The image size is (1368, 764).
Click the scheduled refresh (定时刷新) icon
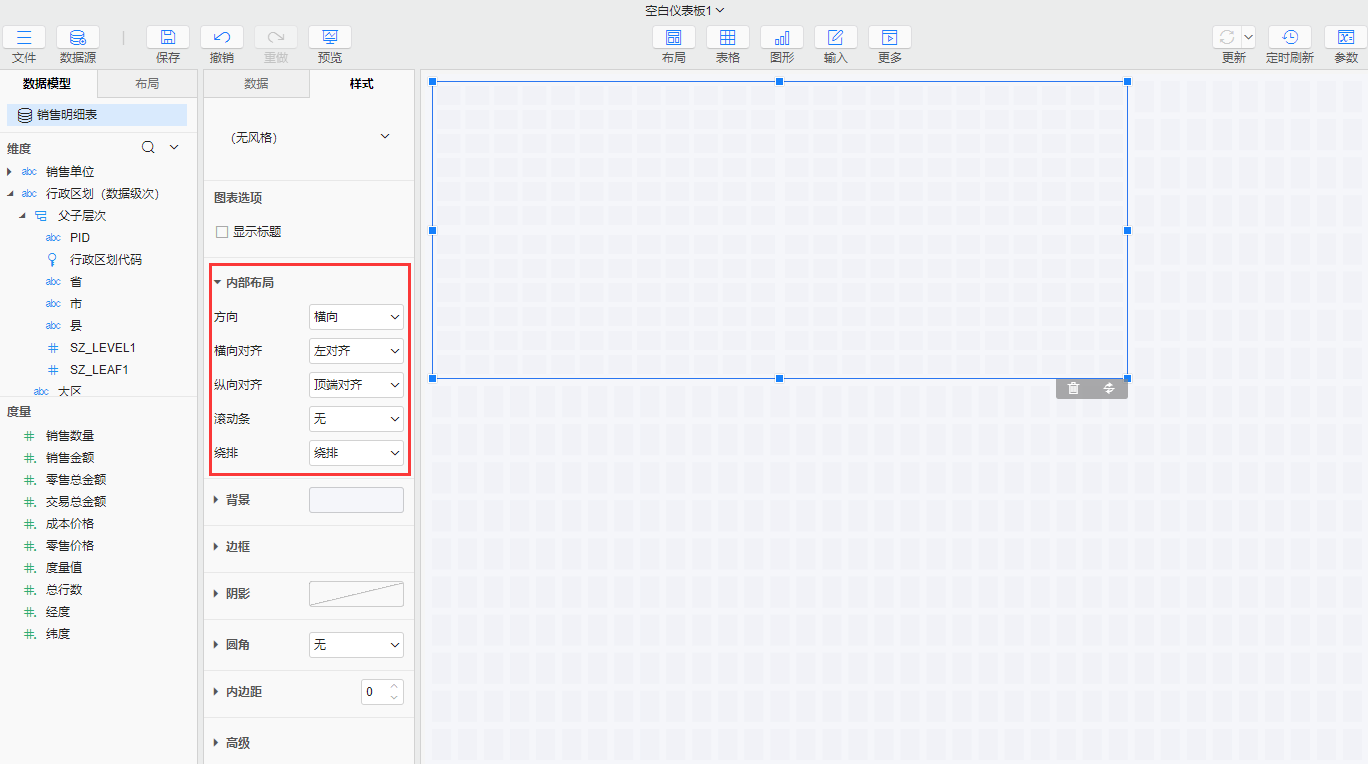pyautogui.click(x=1289, y=38)
